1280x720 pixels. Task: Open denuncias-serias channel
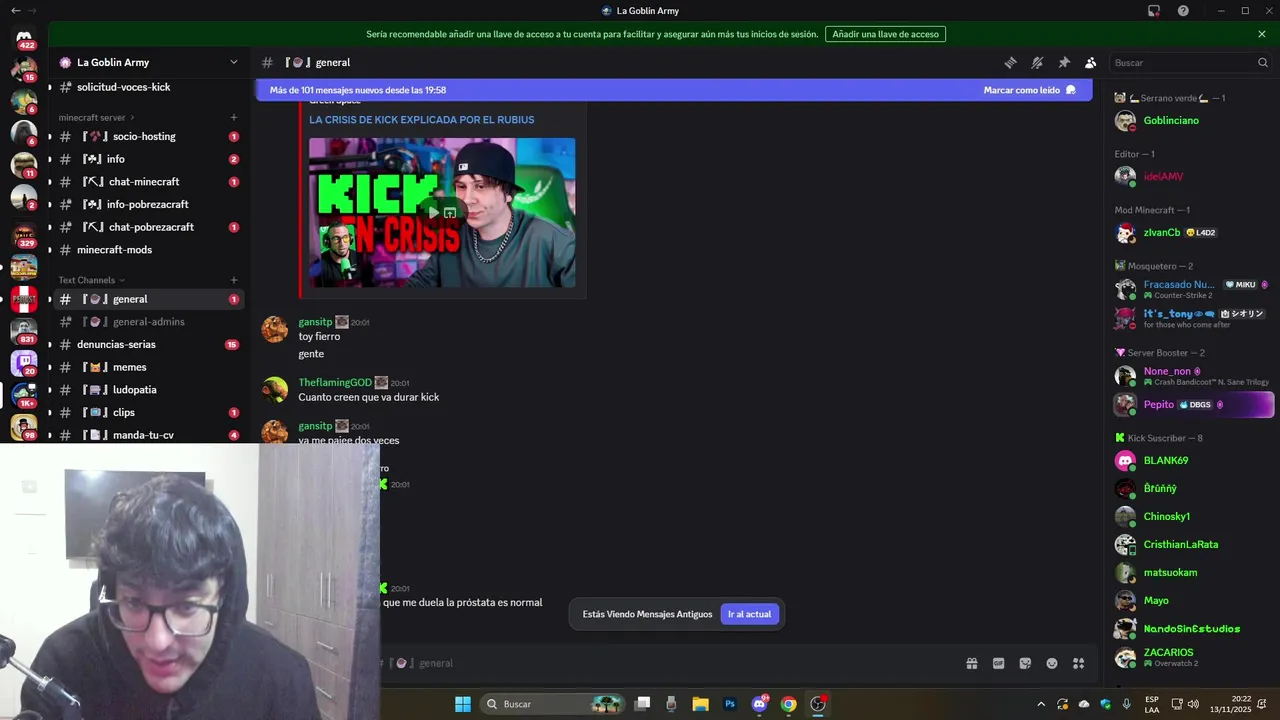coord(148,344)
